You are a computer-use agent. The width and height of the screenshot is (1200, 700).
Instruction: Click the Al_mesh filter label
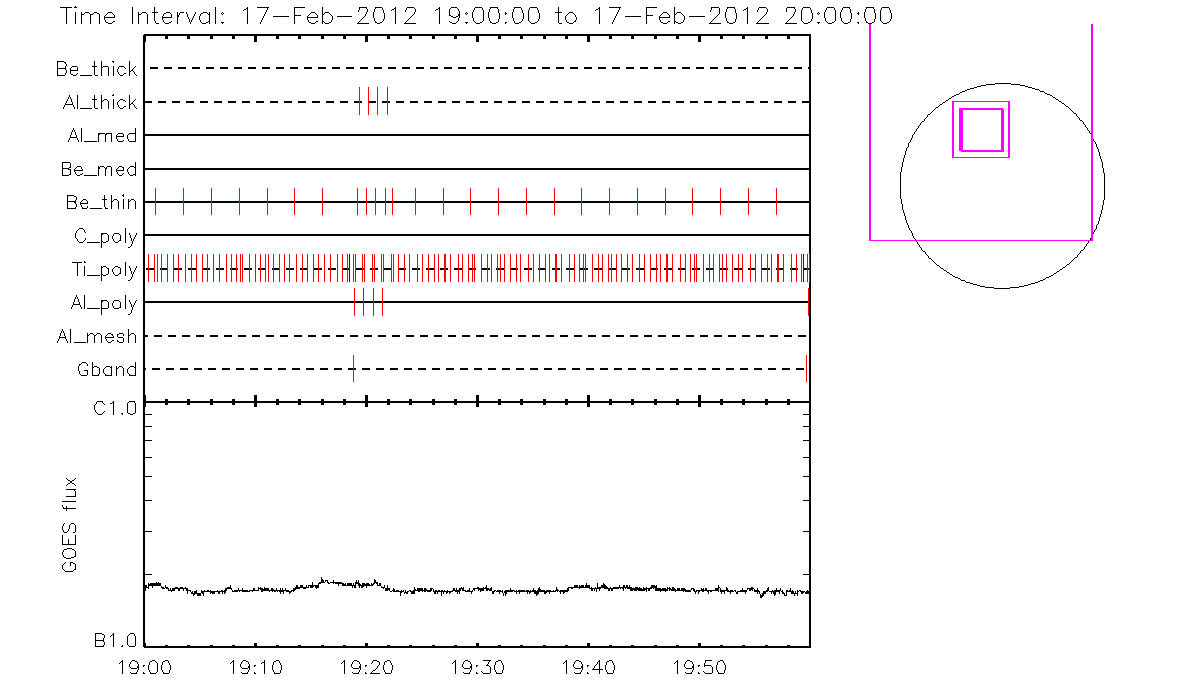pos(97,337)
